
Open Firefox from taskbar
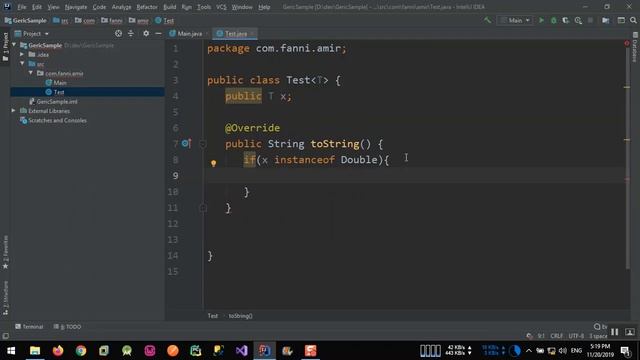click(x=58, y=351)
